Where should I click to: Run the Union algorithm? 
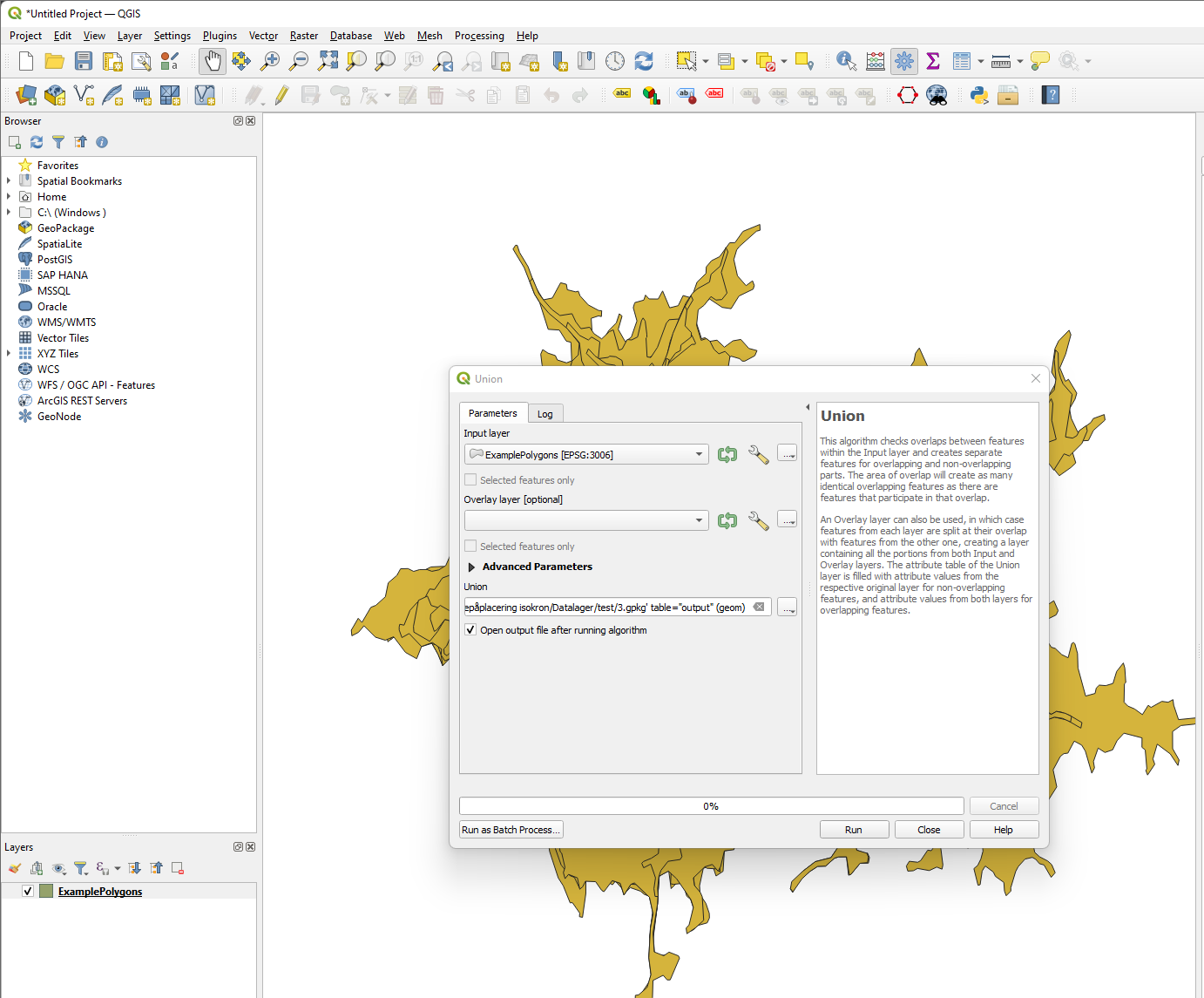pyautogui.click(x=854, y=829)
